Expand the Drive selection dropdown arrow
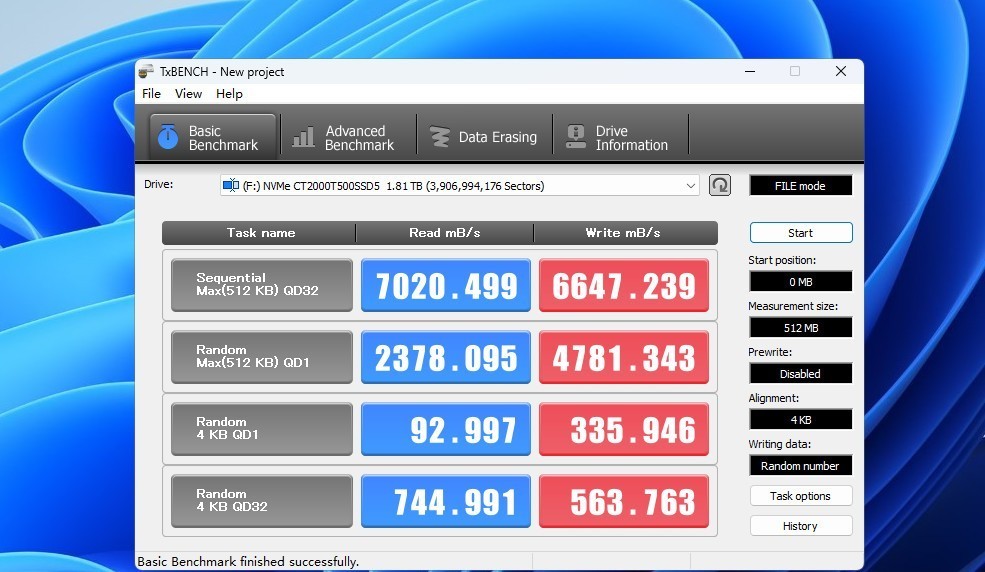This screenshot has width=985, height=572. [690, 186]
